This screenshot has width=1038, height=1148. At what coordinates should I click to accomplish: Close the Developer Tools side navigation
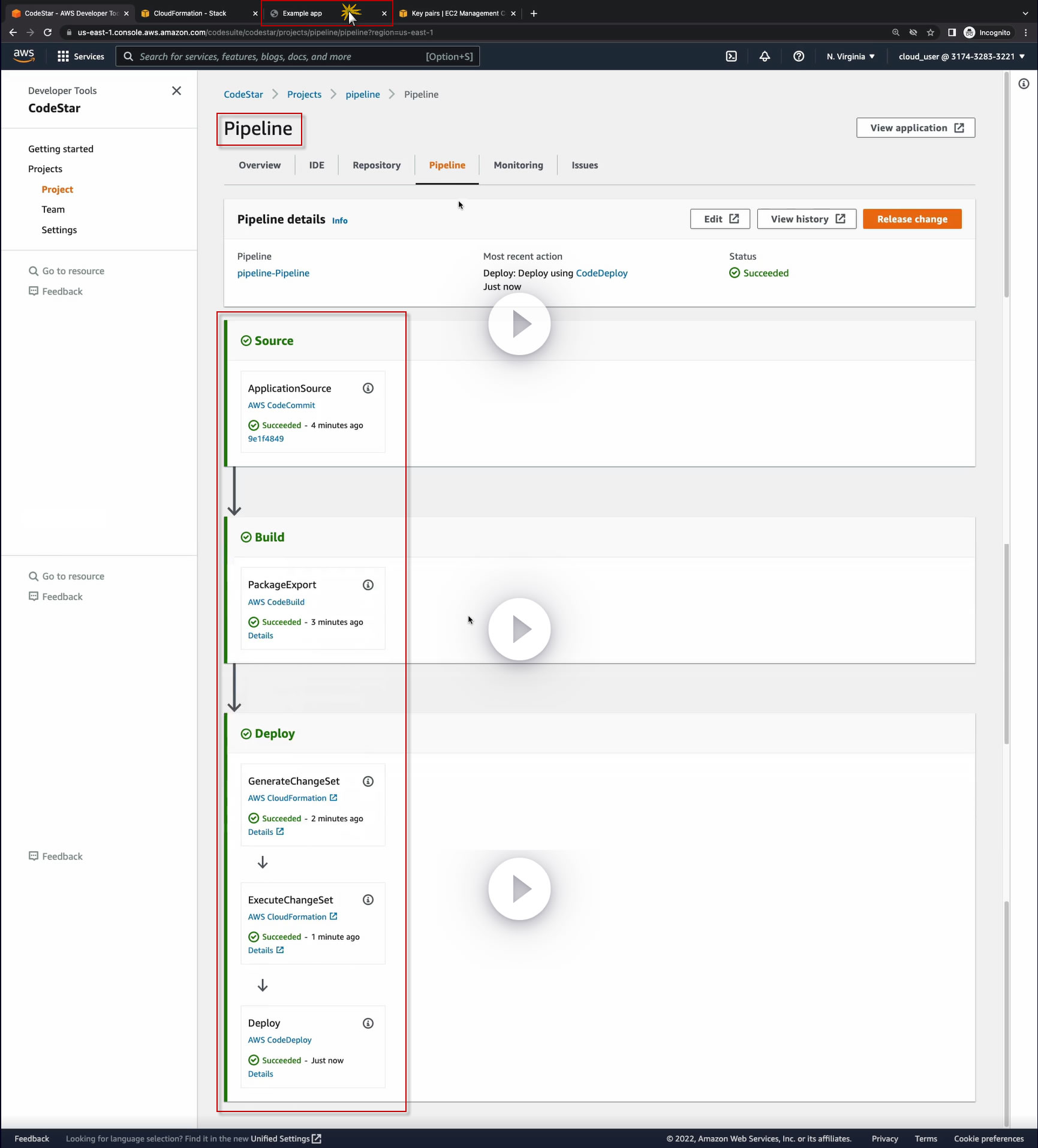(176, 91)
